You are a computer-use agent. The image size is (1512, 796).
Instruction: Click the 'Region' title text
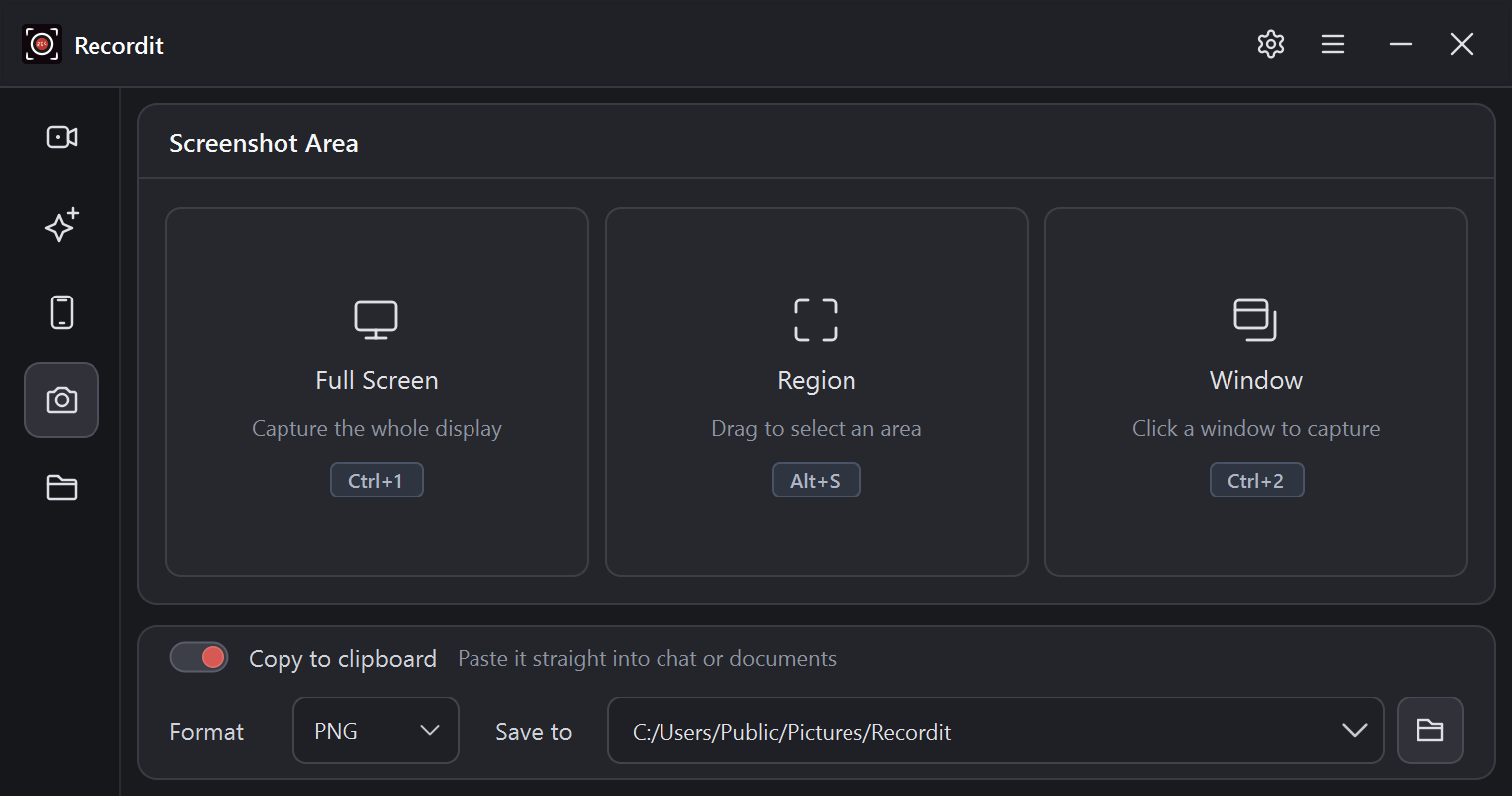click(817, 381)
